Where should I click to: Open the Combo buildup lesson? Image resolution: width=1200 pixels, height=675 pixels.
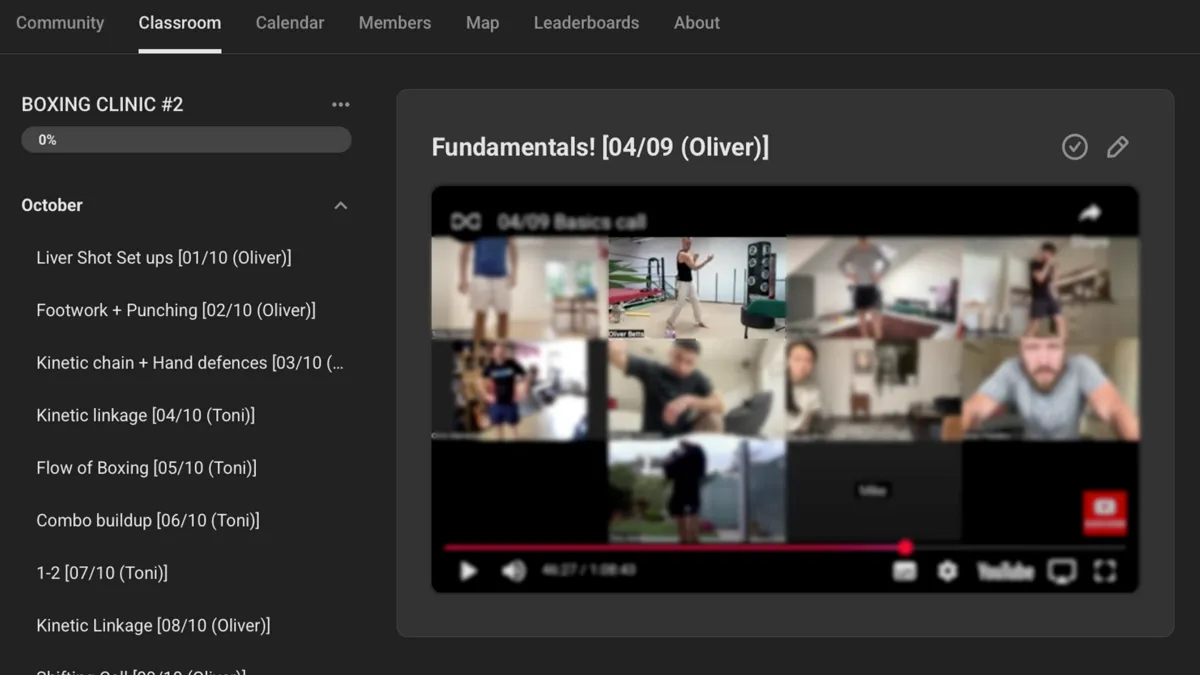(148, 521)
